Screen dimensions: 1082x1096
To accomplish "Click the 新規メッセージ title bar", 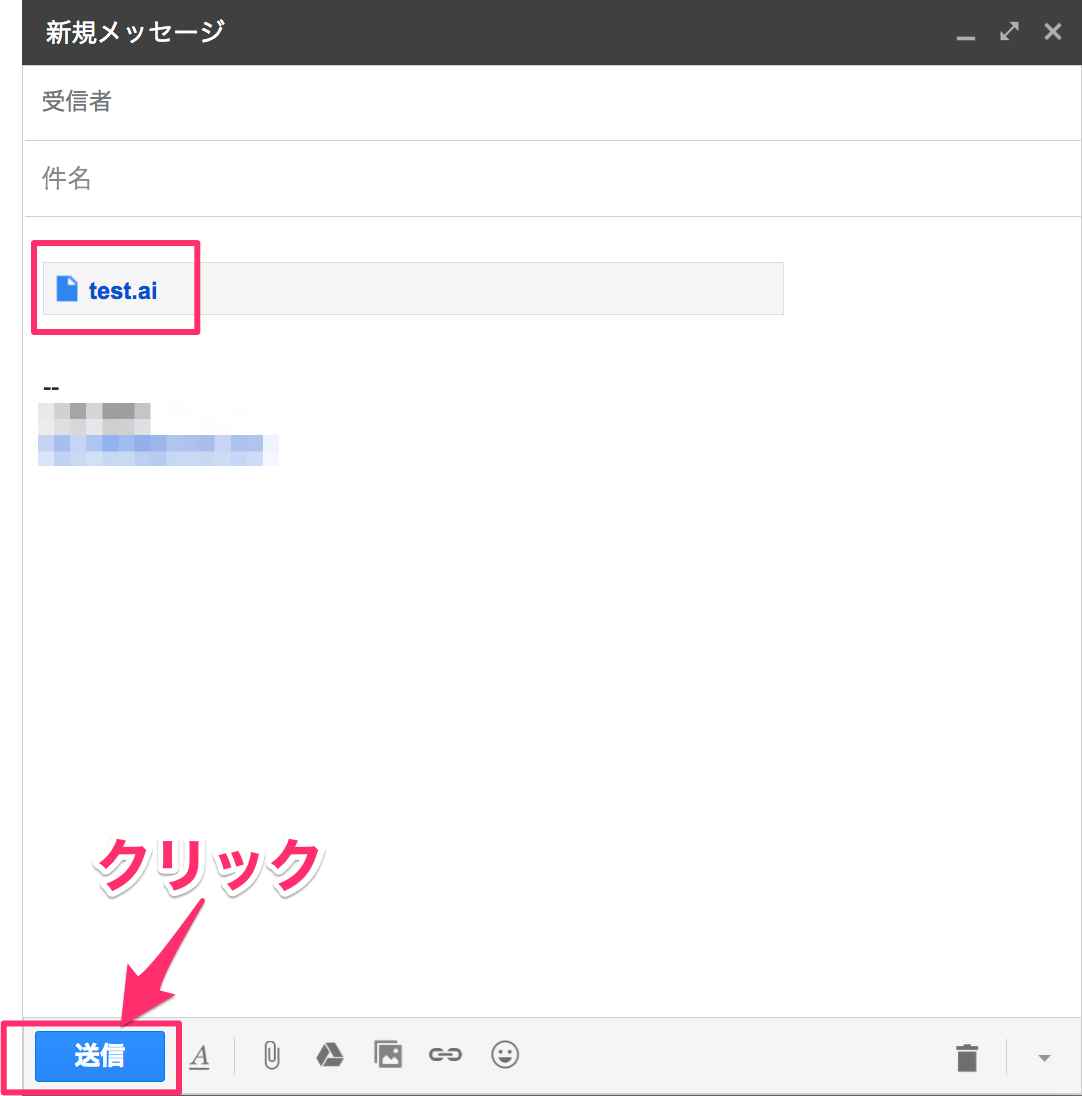I will tap(552, 32).
